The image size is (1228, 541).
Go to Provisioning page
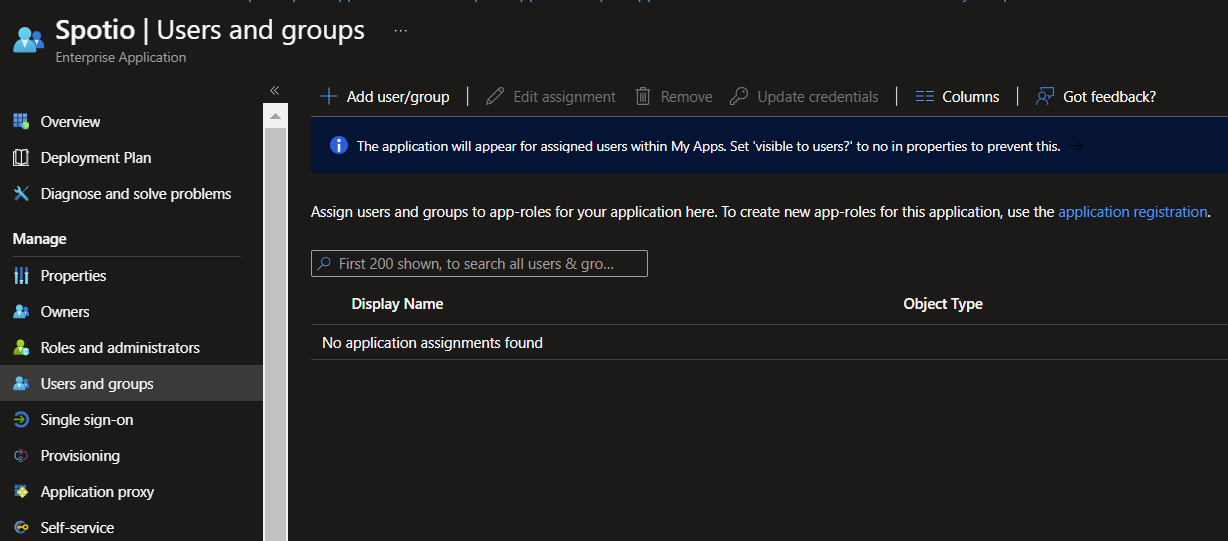click(x=80, y=456)
